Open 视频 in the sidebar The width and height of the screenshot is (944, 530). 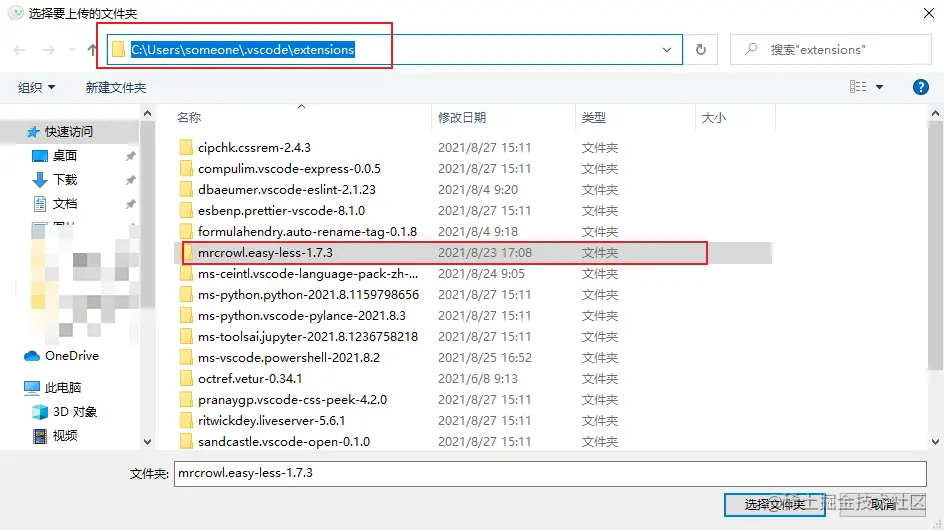pyautogui.click(x=64, y=435)
